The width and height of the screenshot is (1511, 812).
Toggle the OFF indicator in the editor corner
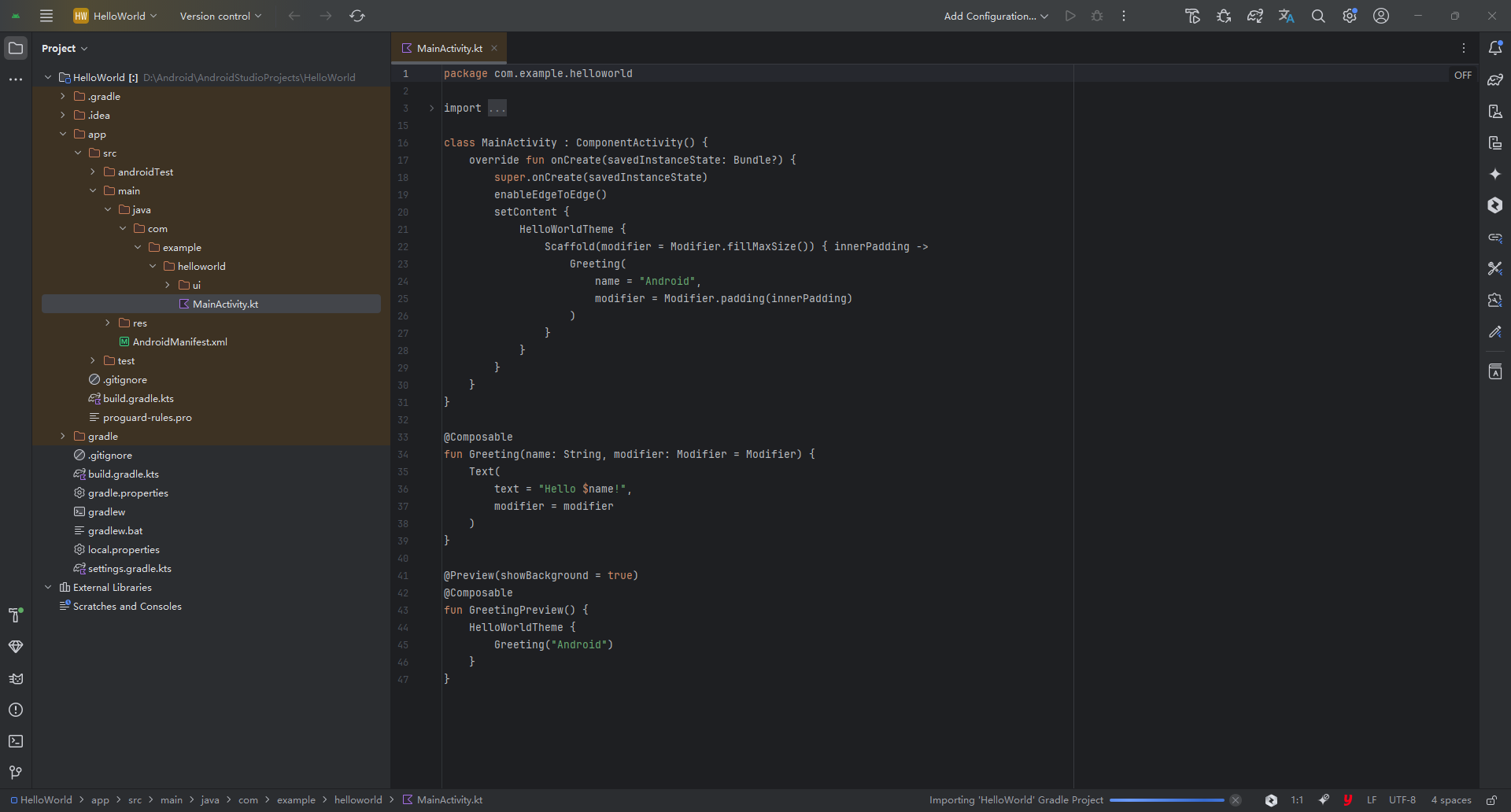pos(1462,76)
